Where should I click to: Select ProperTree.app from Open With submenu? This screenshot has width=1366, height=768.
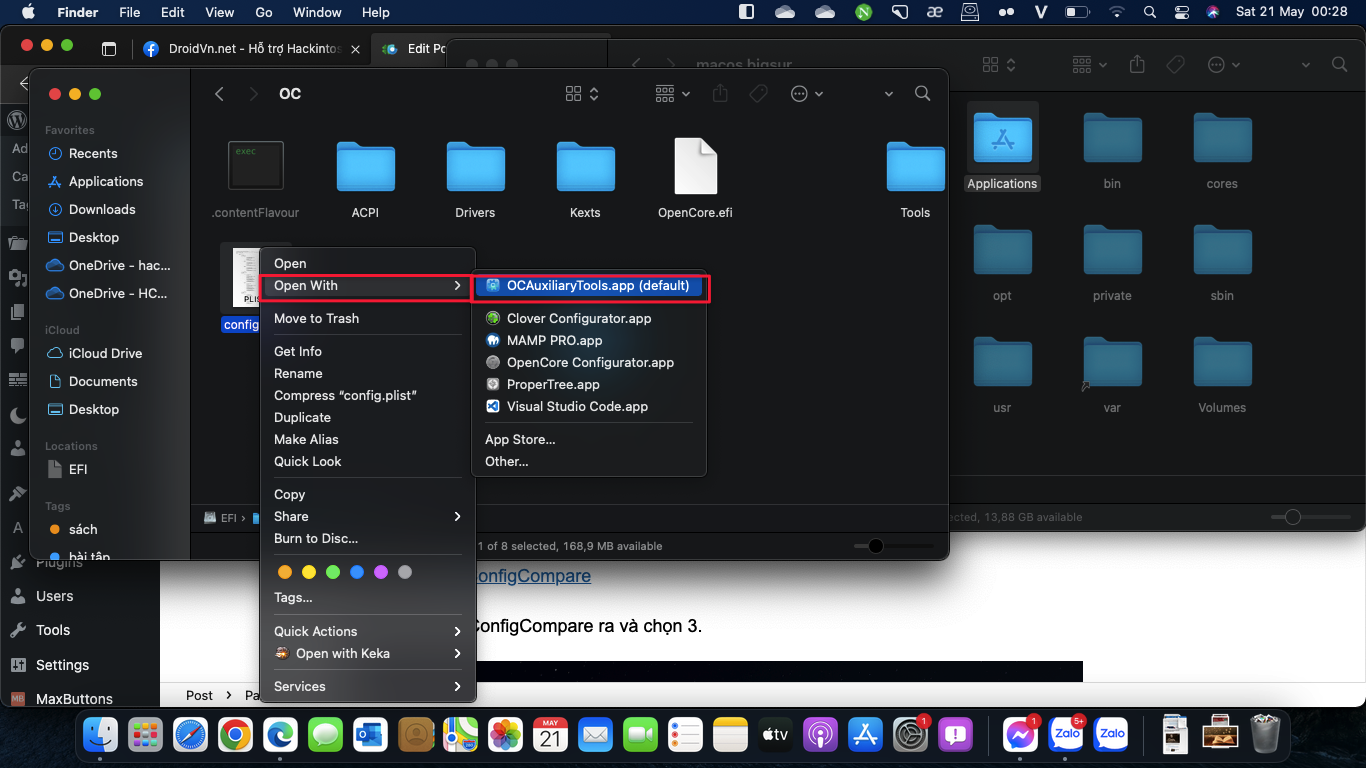tap(552, 385)
